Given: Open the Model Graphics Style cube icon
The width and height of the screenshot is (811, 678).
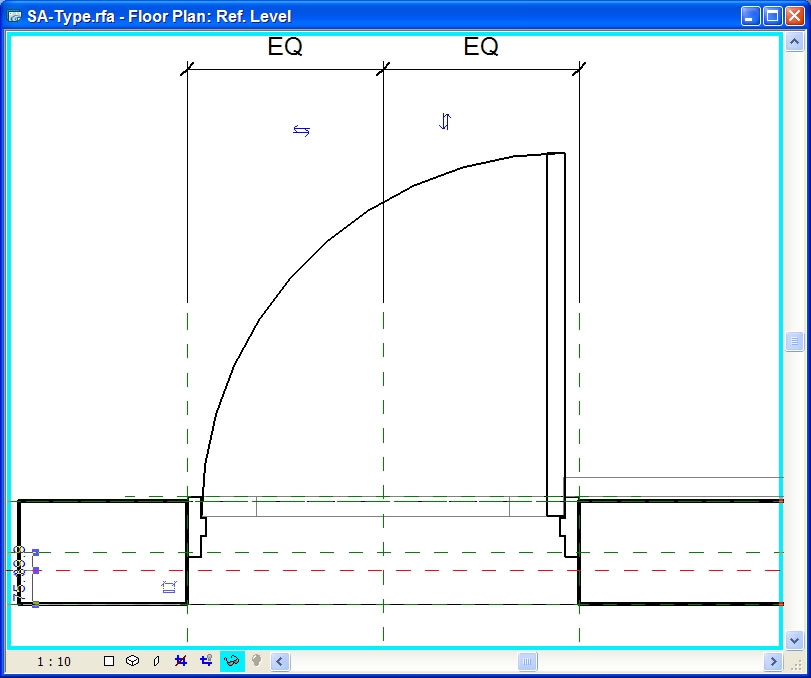Looking at the screenshot, I should [132, 661].
